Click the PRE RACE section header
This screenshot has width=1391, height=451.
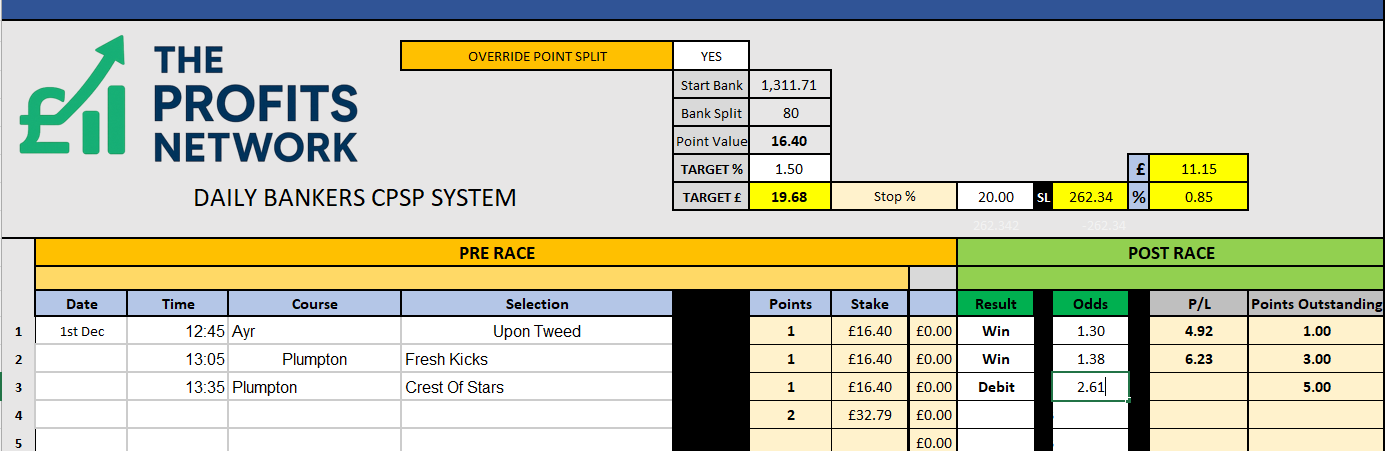496,253
